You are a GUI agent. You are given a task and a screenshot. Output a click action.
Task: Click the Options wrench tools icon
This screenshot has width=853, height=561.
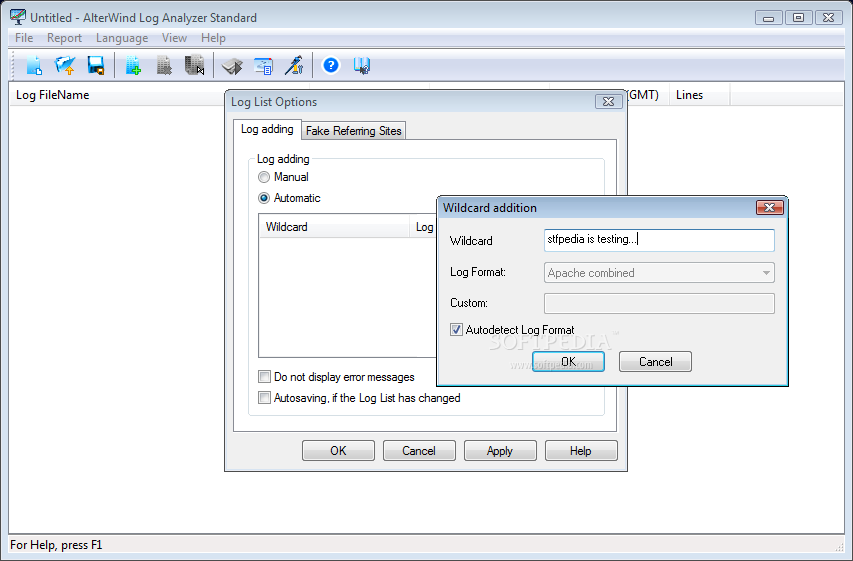(294, 65)
